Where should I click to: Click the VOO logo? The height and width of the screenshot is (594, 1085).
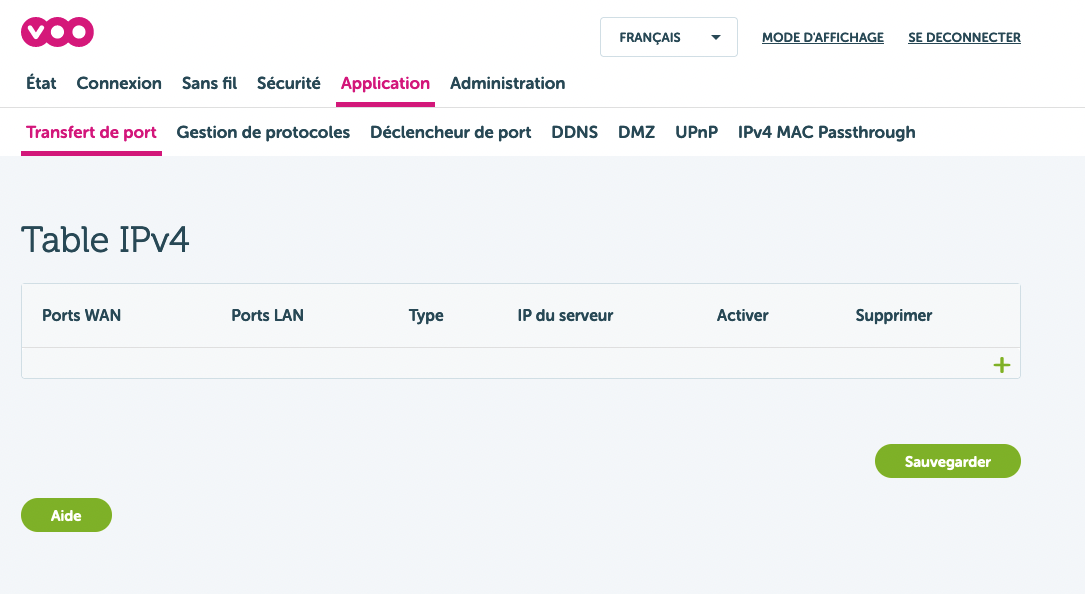point(57,32)
